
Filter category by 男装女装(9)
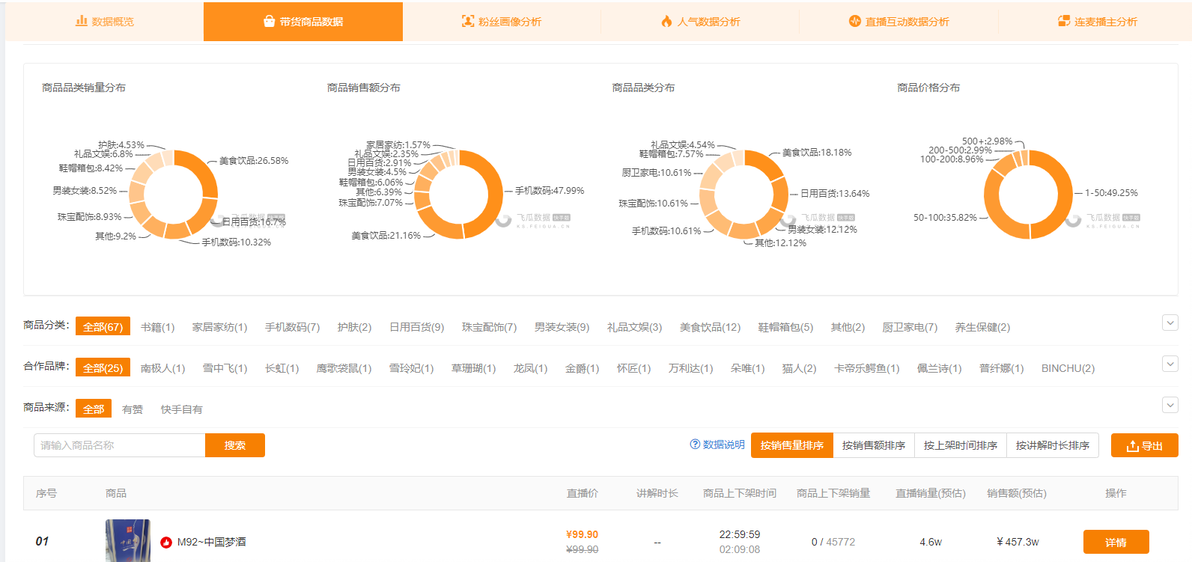562,327
